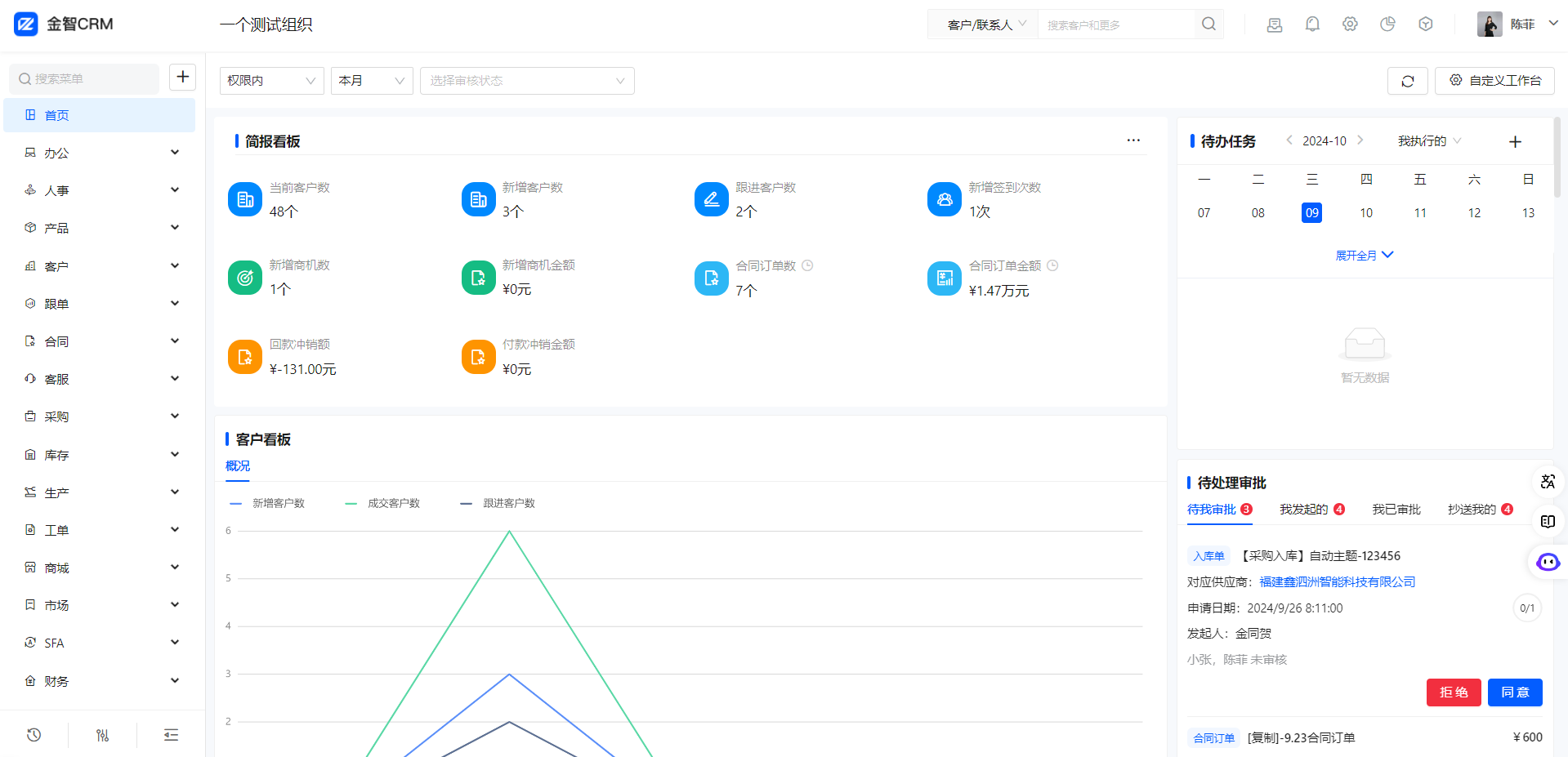Click the blue 同意 button
This screenshot has width=1568, height=757.
[1515, 692]
